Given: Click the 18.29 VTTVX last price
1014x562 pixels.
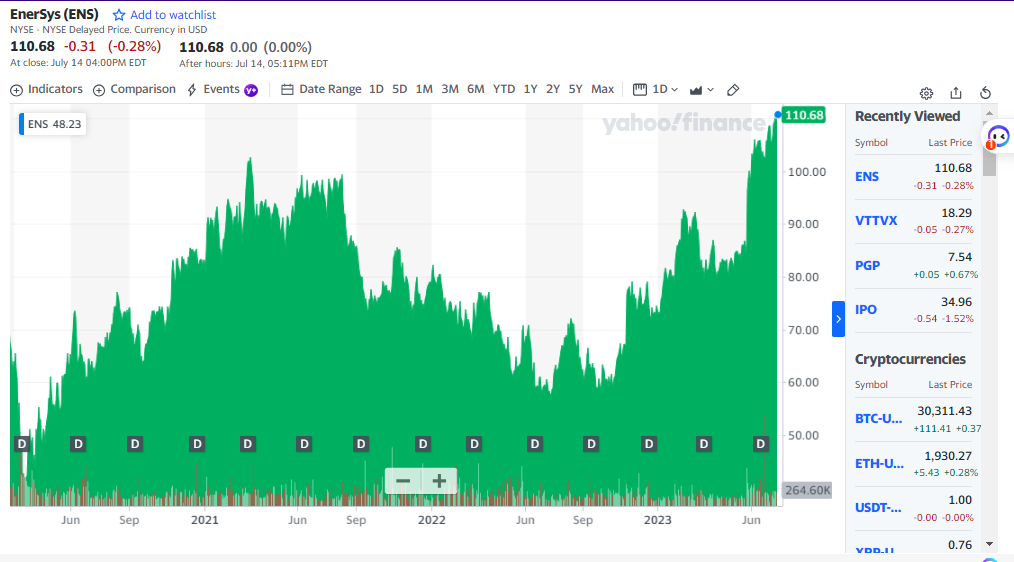Looking at the screenshot, I should pyautogui.click(x=956, y=213).
